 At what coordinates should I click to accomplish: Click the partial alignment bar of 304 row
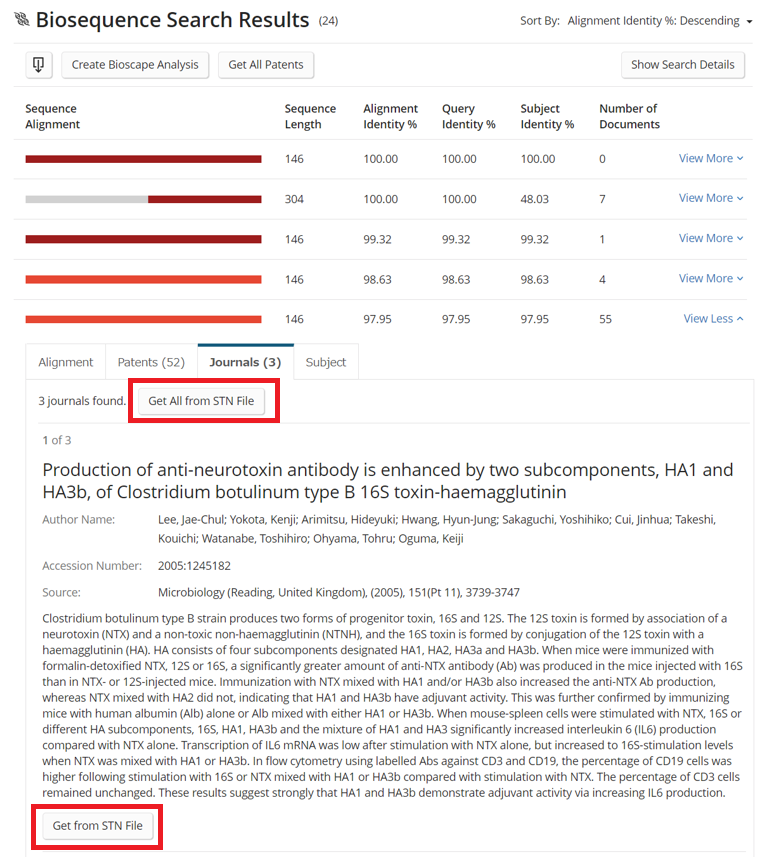coord(143,199)
